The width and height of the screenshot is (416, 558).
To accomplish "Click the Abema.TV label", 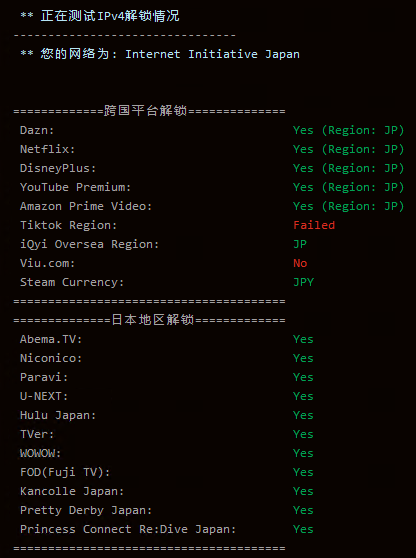I will pos(51,339).
